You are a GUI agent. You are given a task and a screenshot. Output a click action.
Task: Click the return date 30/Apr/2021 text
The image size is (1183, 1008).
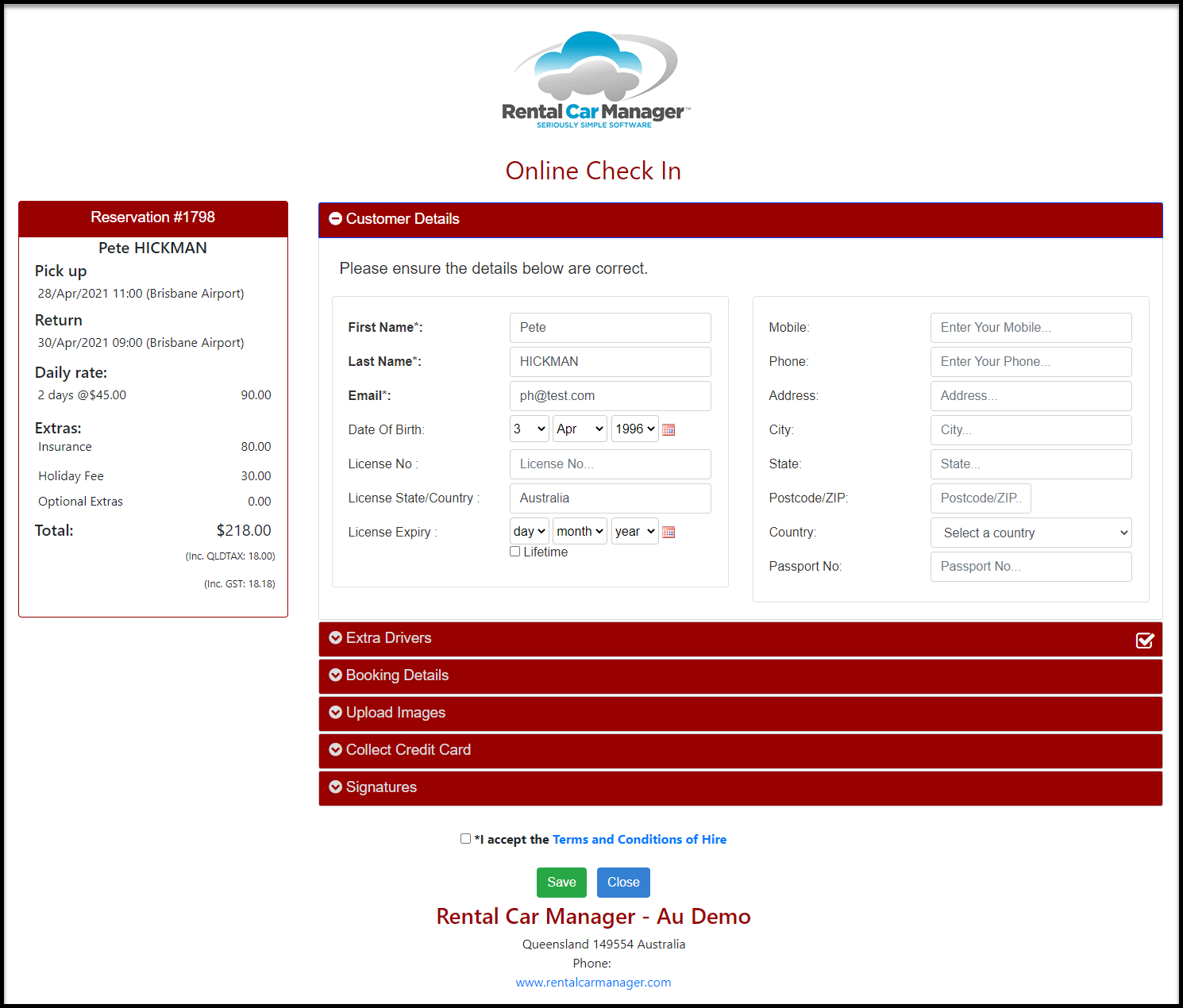tap(141, 343)
